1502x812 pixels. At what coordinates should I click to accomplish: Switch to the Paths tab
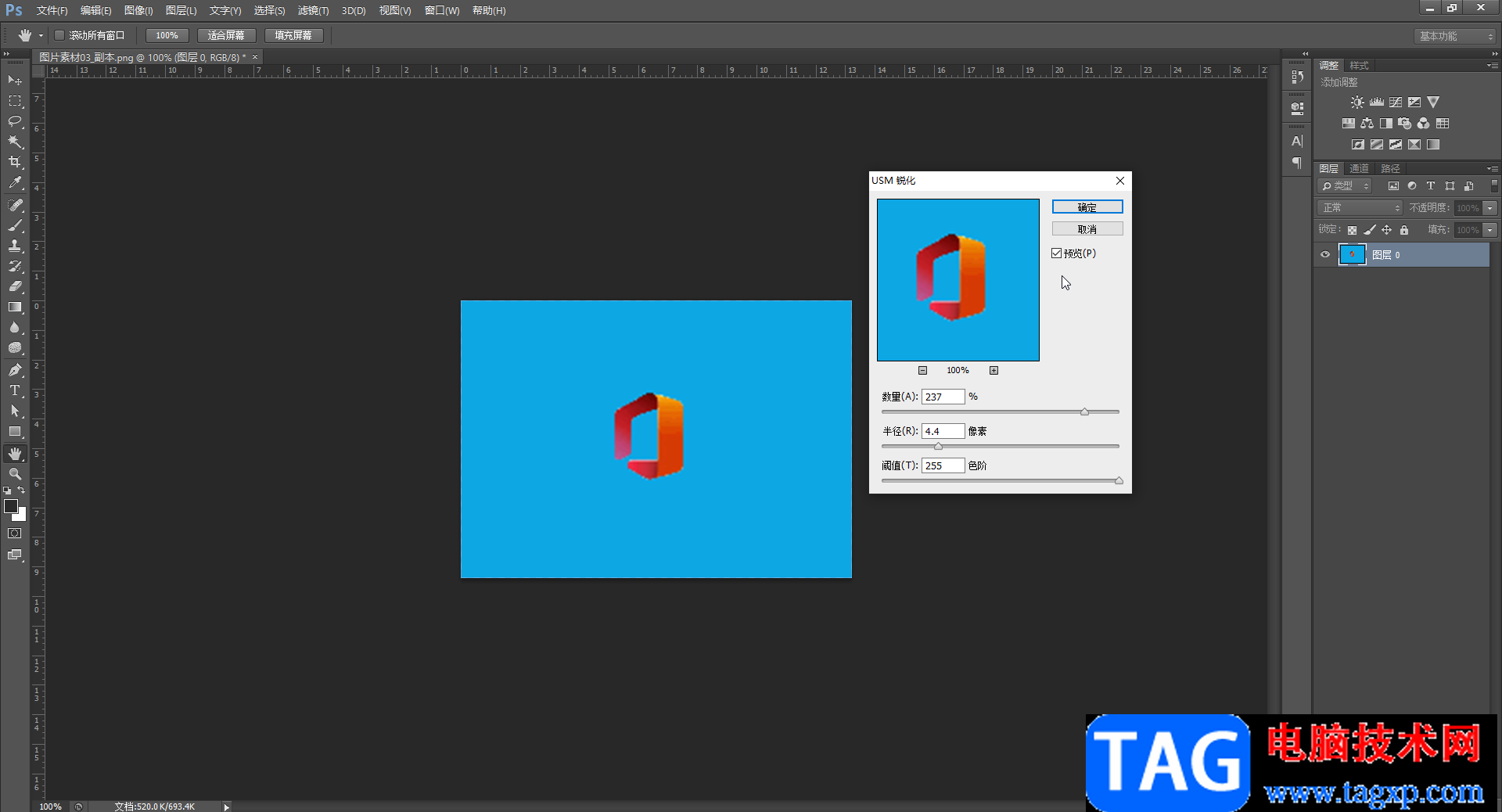pos(1390,169)
